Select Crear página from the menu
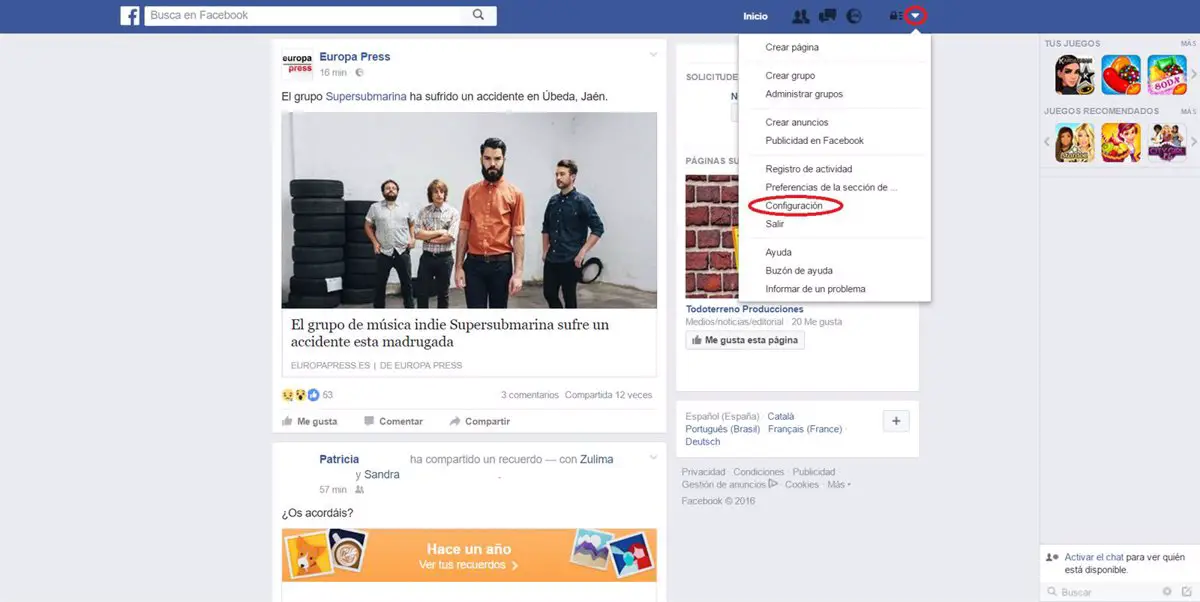 [x=792, y=47]
